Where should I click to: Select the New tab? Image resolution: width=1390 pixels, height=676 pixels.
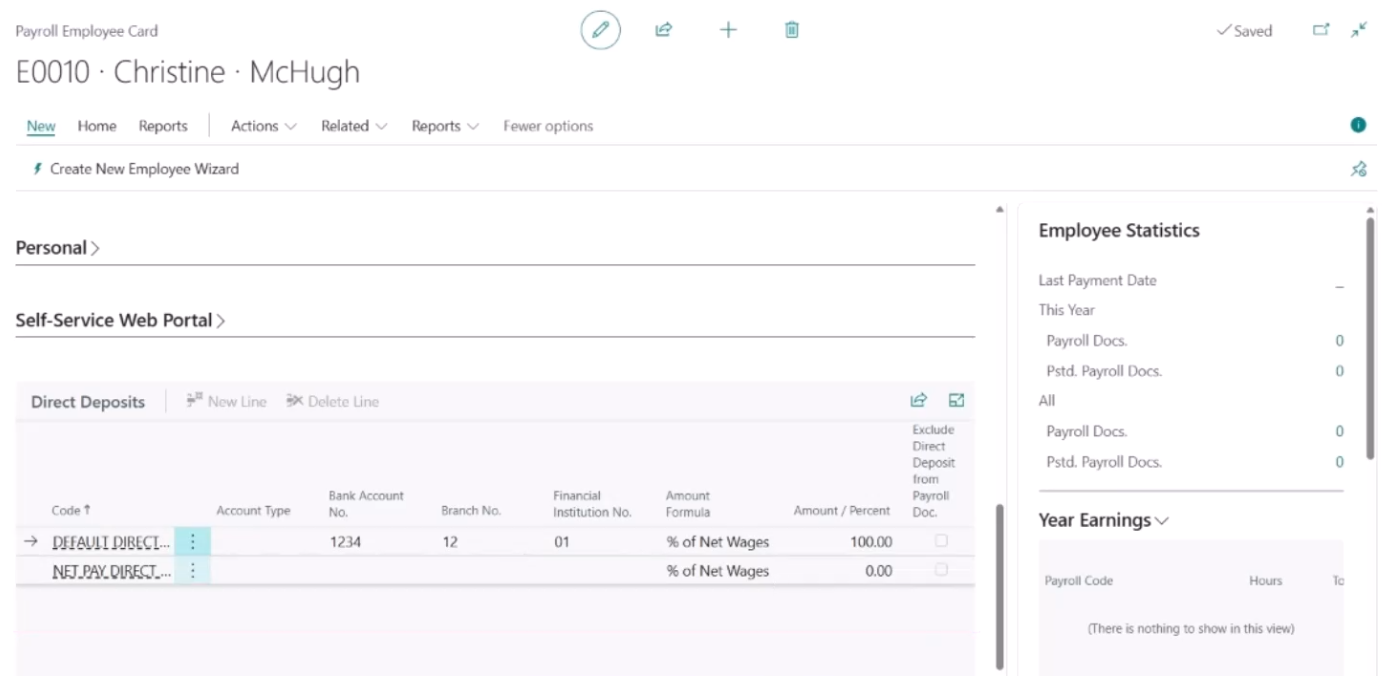pyautogui.click(x=41, y=126)
